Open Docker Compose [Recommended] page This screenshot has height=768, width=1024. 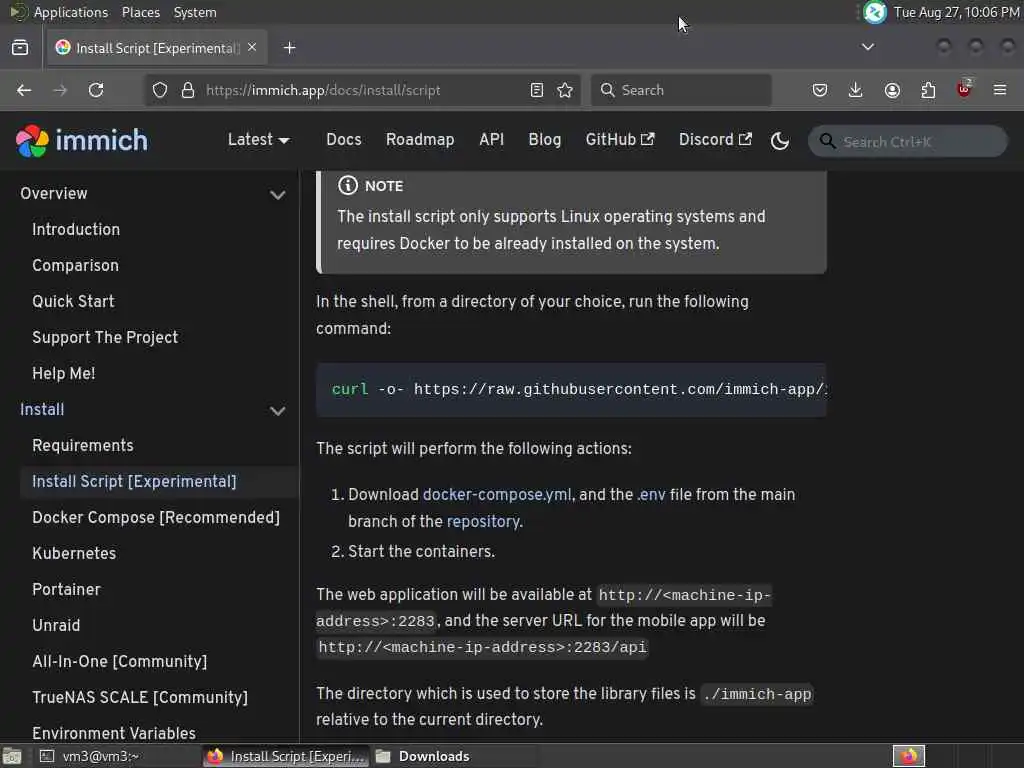tap(155, 518)
